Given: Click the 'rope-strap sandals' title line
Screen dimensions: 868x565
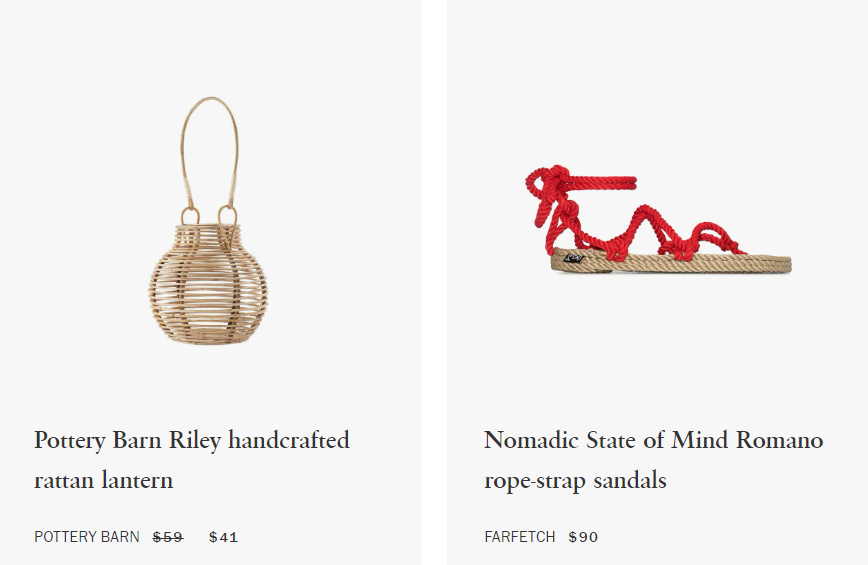Looking at the screenshot, I should 575,480.
